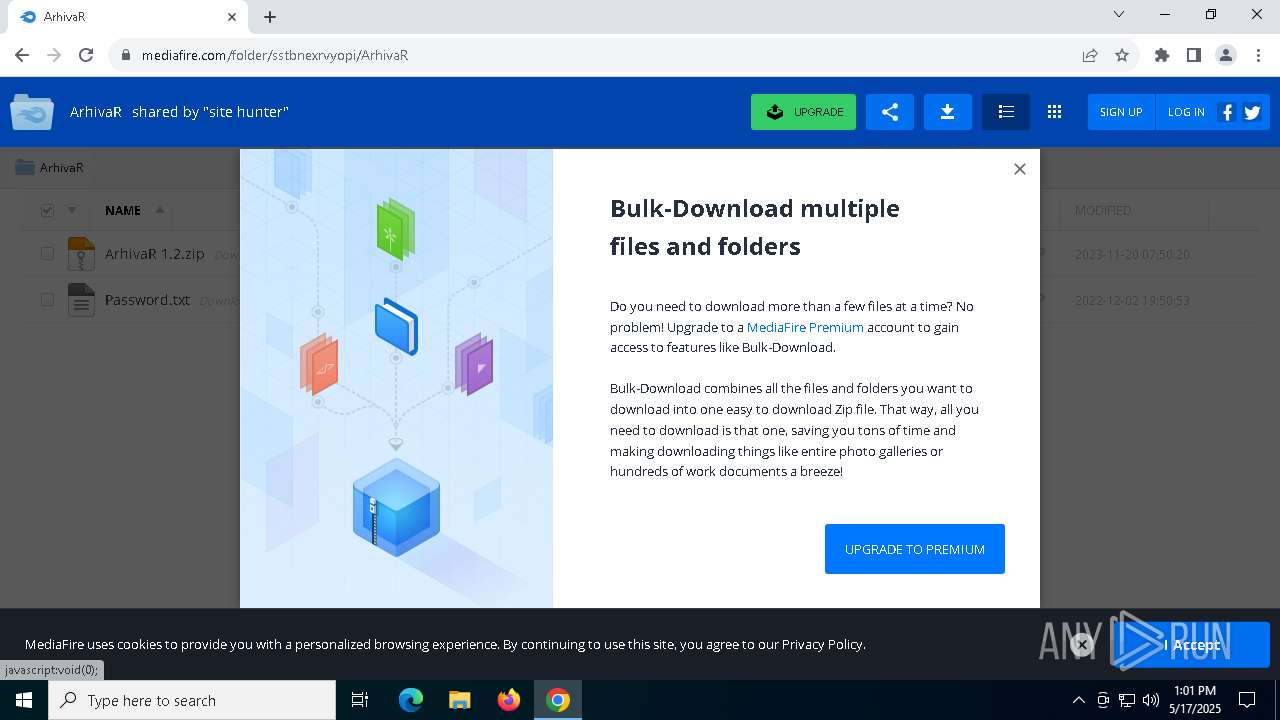This screenshot has height=720, width=1280.
Task: Click the ArhivaR 1.2.zip archive icon
Action: pos(81,254)
